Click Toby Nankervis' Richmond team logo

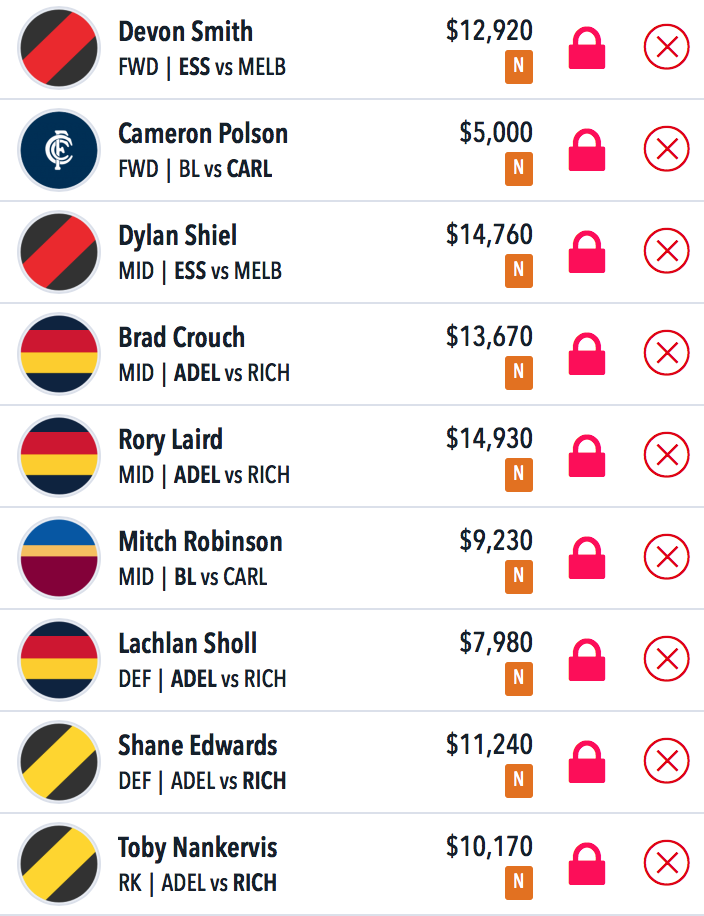[59, 863]
